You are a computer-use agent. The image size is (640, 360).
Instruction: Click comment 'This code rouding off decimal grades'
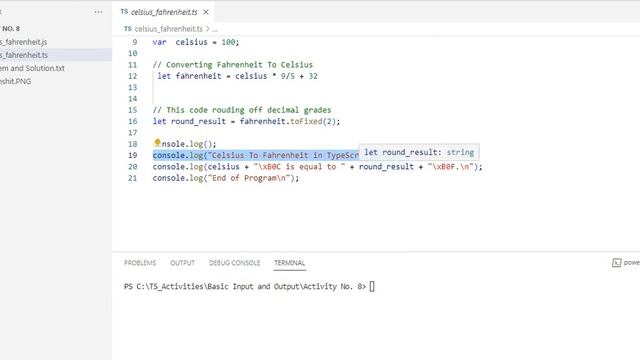[242, 110]
